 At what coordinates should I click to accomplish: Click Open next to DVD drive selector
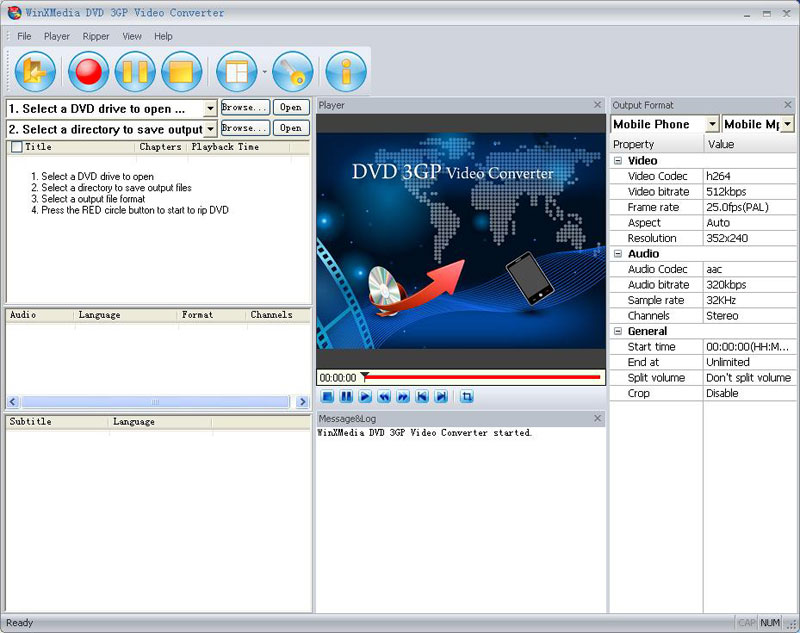pyautogui.click(x=291, y=108)
